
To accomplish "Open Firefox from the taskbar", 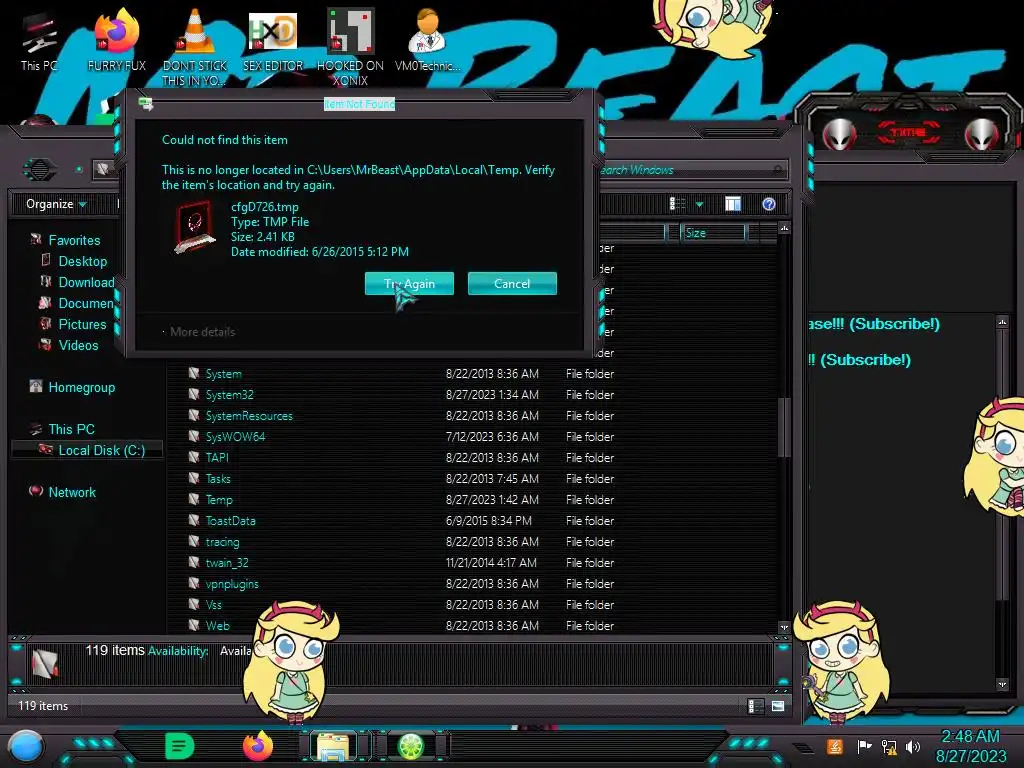I will (x=257, y=745).
